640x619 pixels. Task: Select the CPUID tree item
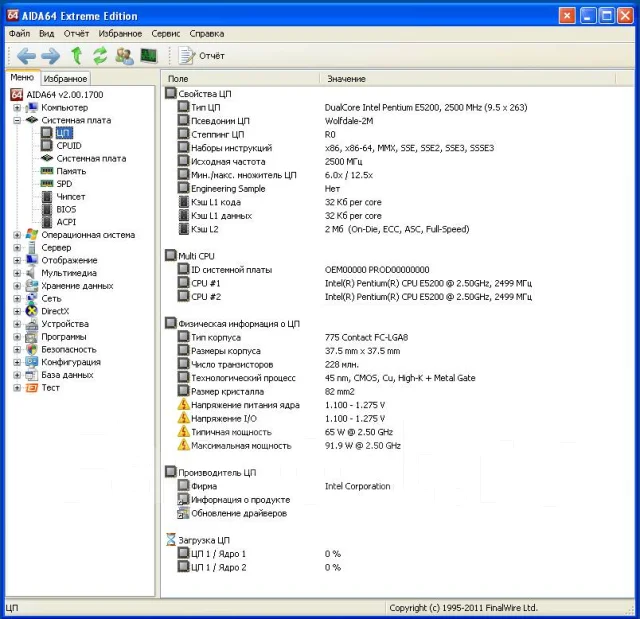coord(69,146)
